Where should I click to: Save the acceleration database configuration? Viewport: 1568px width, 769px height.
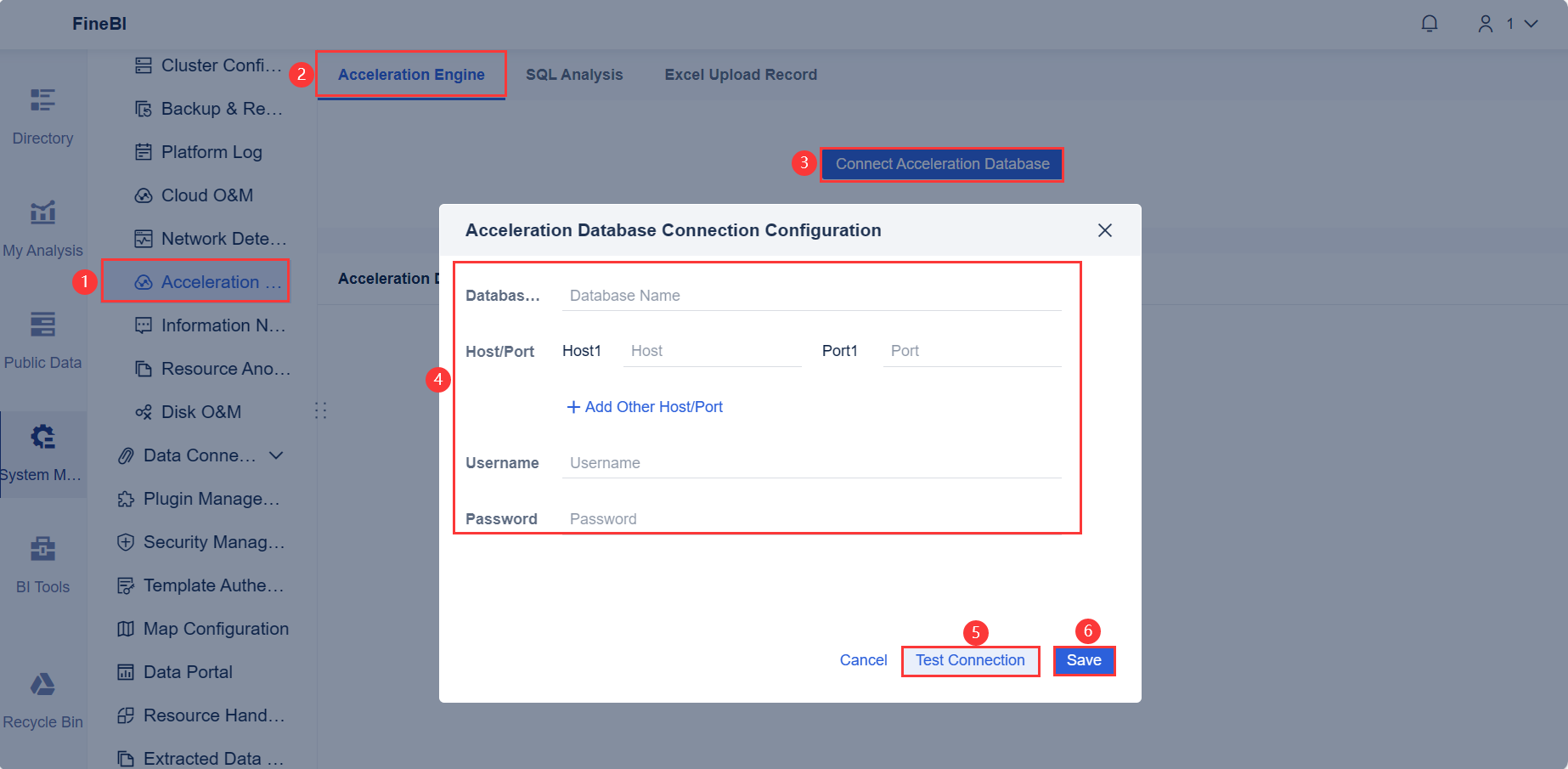[x=1084, y=660]
